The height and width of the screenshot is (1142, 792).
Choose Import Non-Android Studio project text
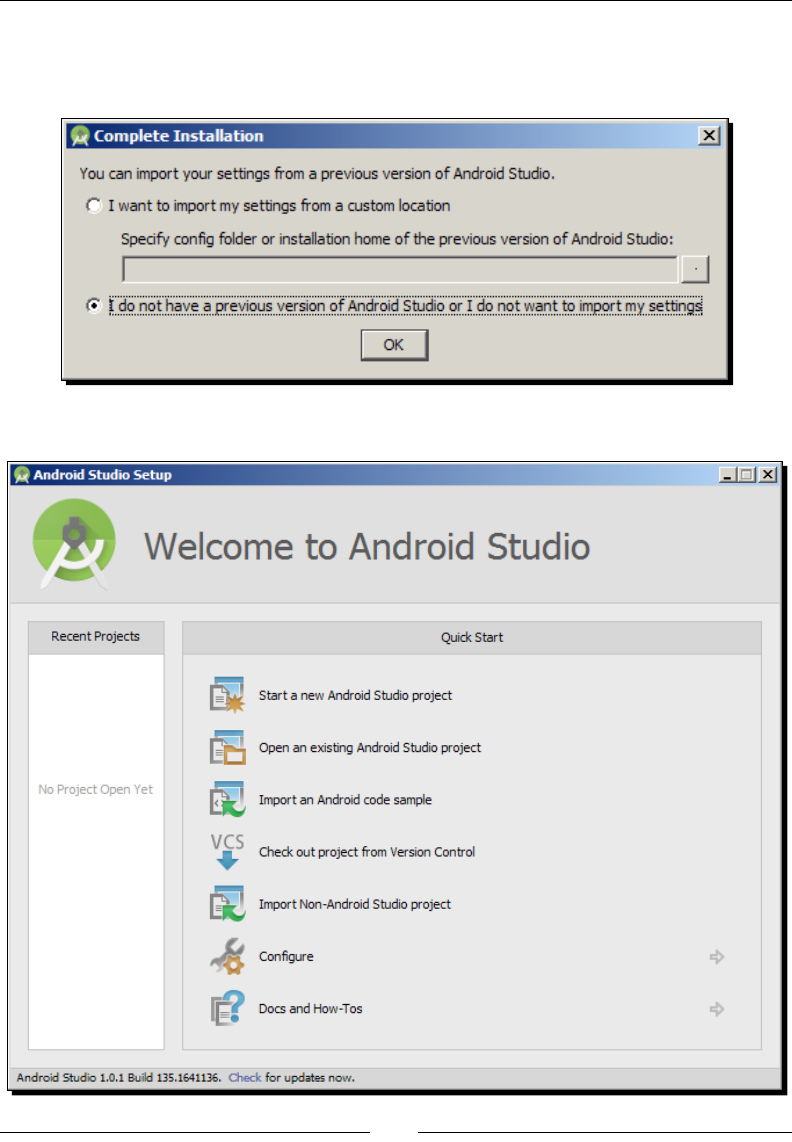coord(354,904)
